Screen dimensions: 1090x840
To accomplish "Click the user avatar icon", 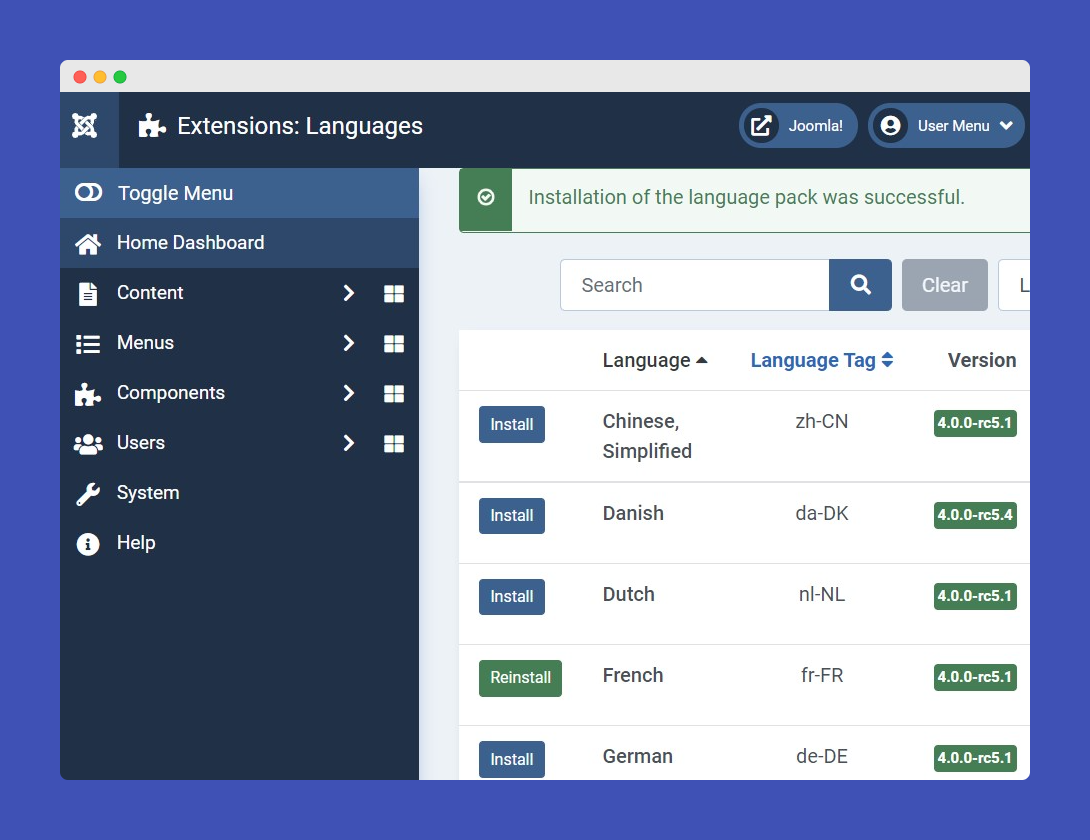I will pyautogui.click(x=890, y=126).
